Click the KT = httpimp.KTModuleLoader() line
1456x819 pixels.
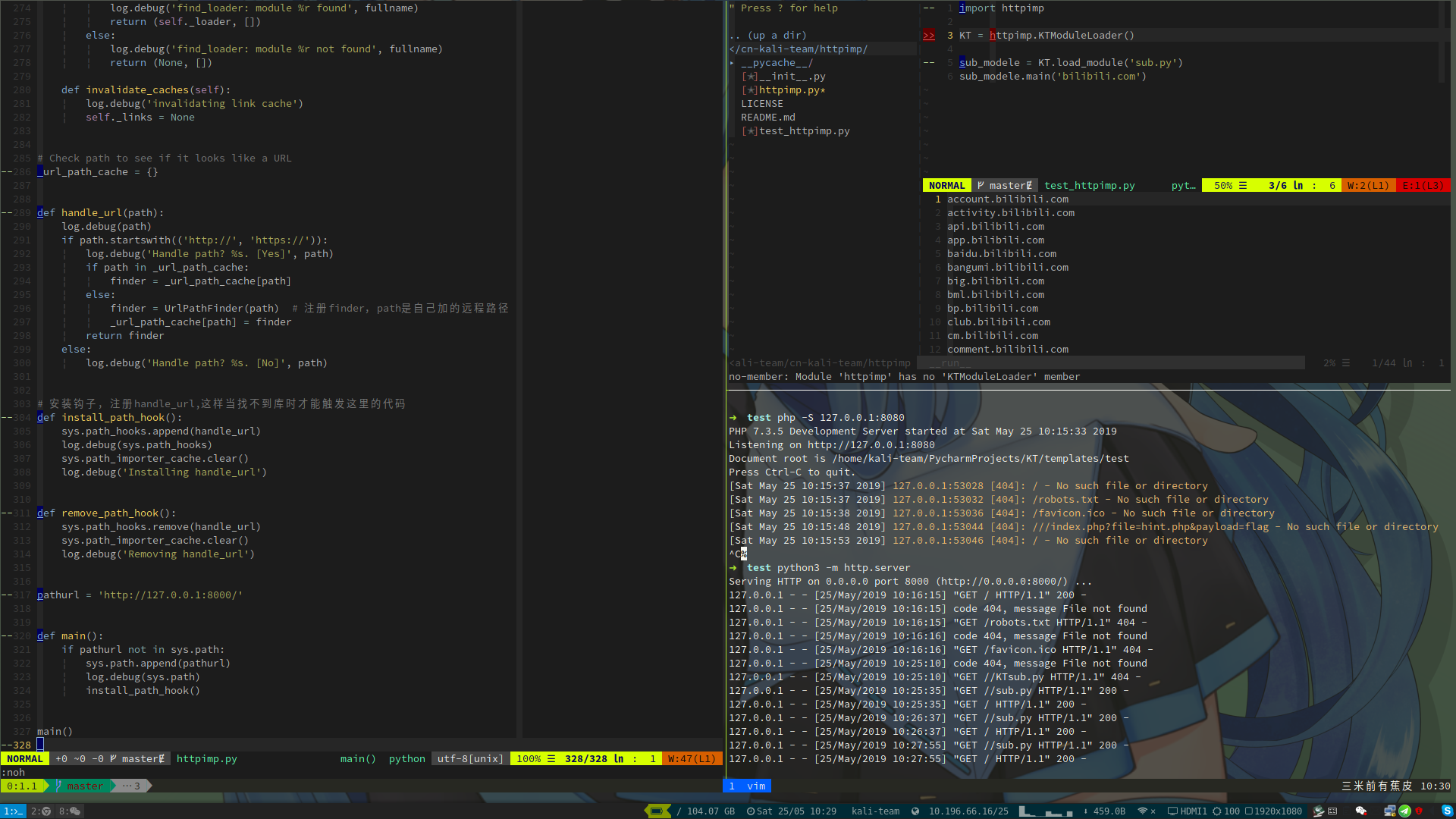(x=1047, y=36)
